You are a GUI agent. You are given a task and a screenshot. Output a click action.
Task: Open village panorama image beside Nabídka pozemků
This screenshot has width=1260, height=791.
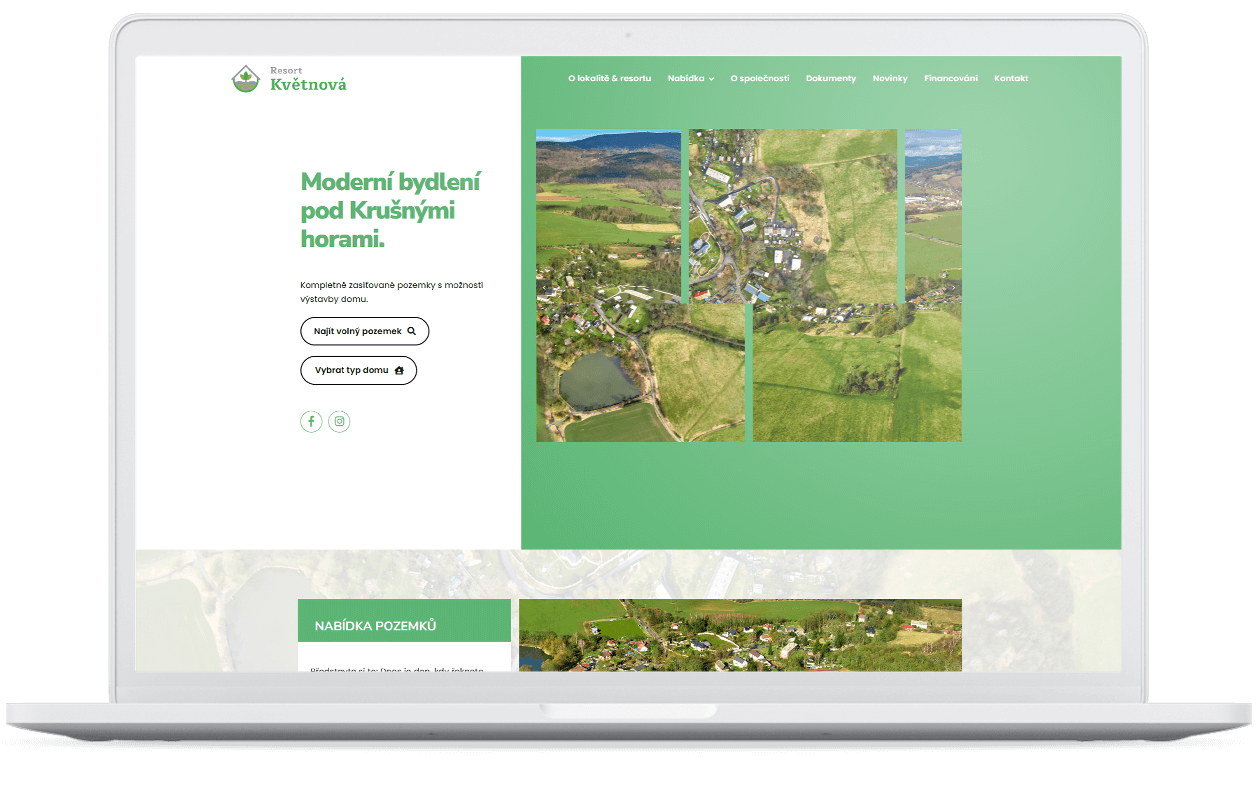(740, 635)
